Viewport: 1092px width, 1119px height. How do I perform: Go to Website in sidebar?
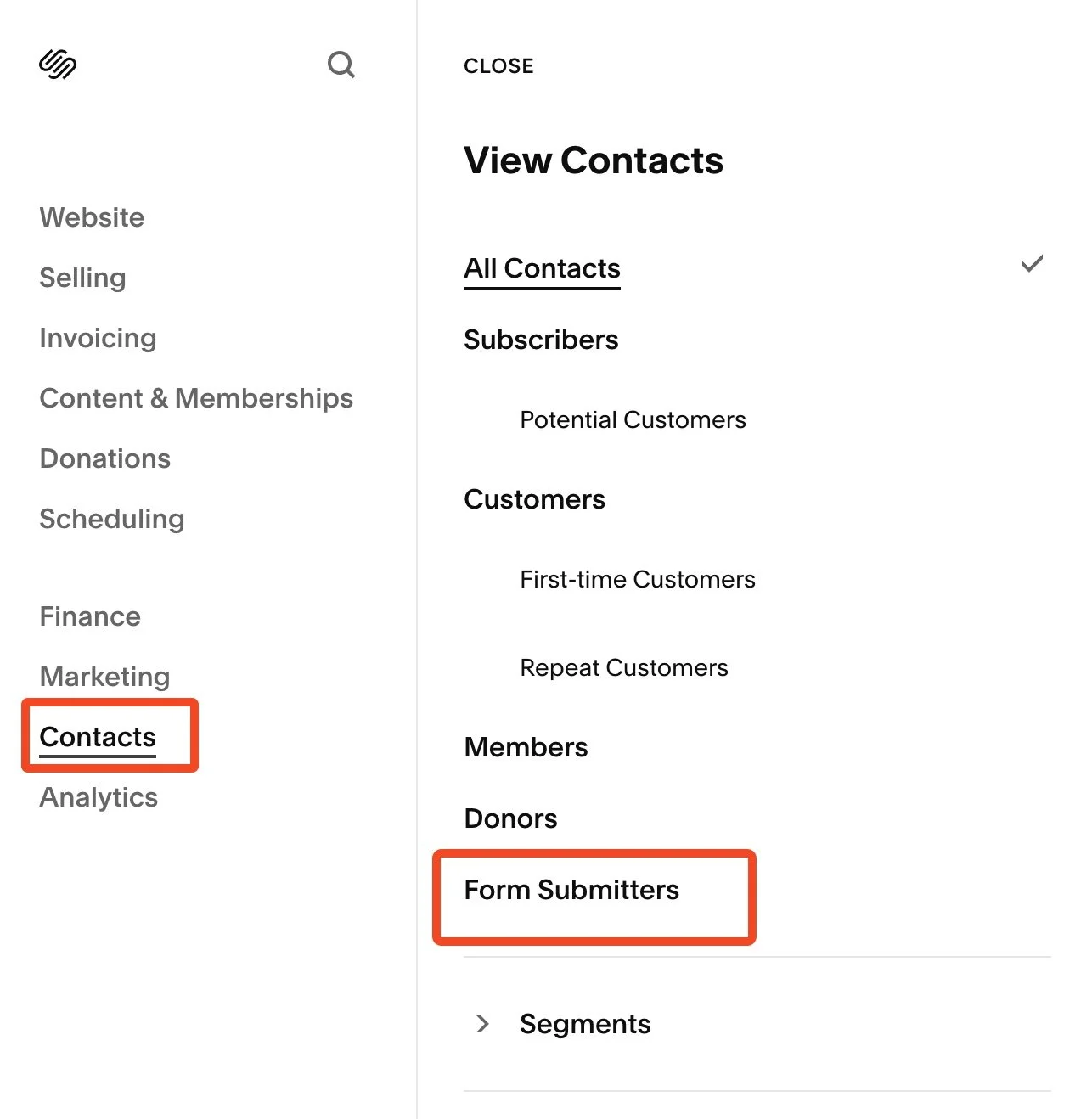coord(92,217)
